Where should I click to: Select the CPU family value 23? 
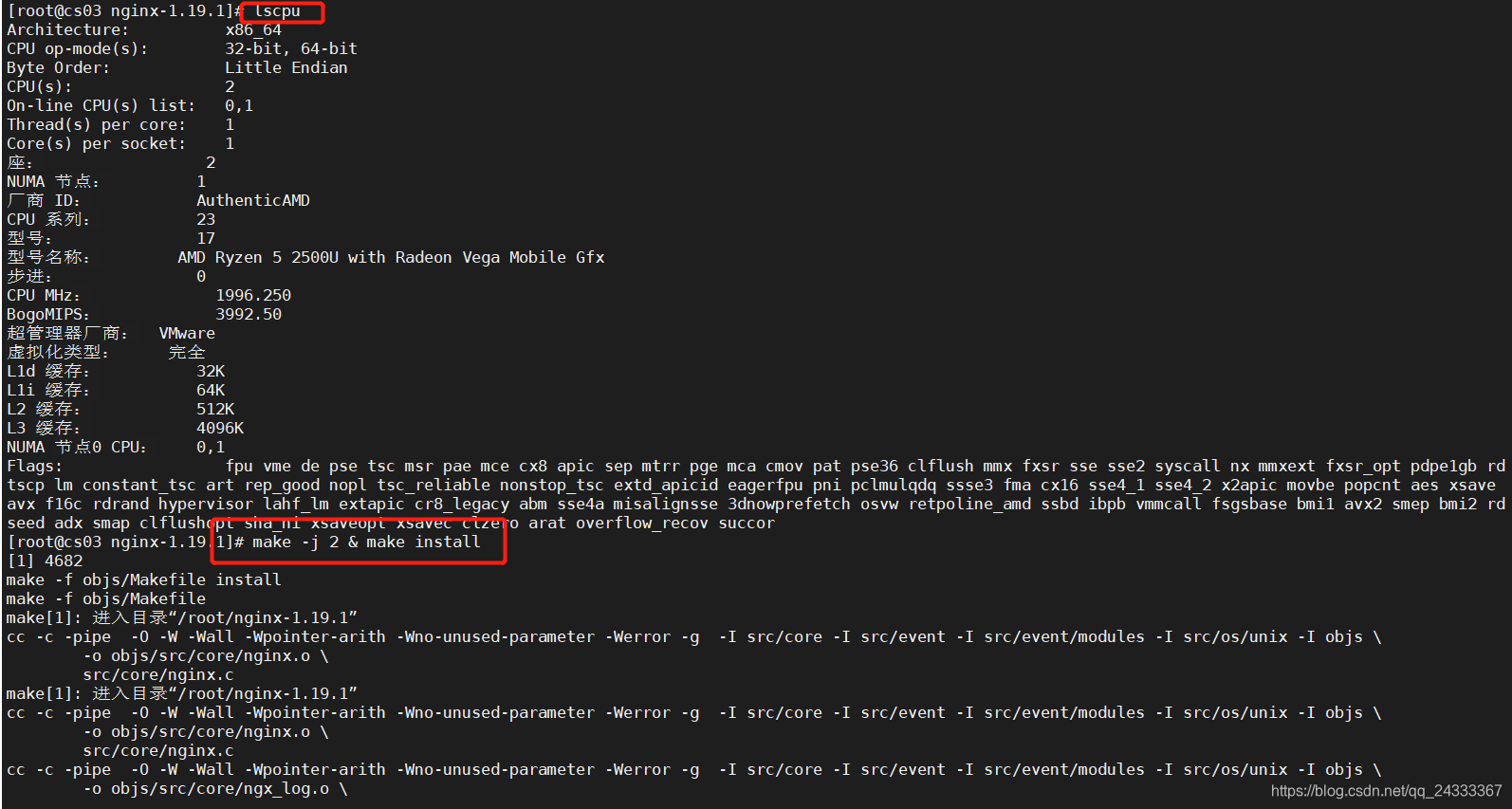206,220
